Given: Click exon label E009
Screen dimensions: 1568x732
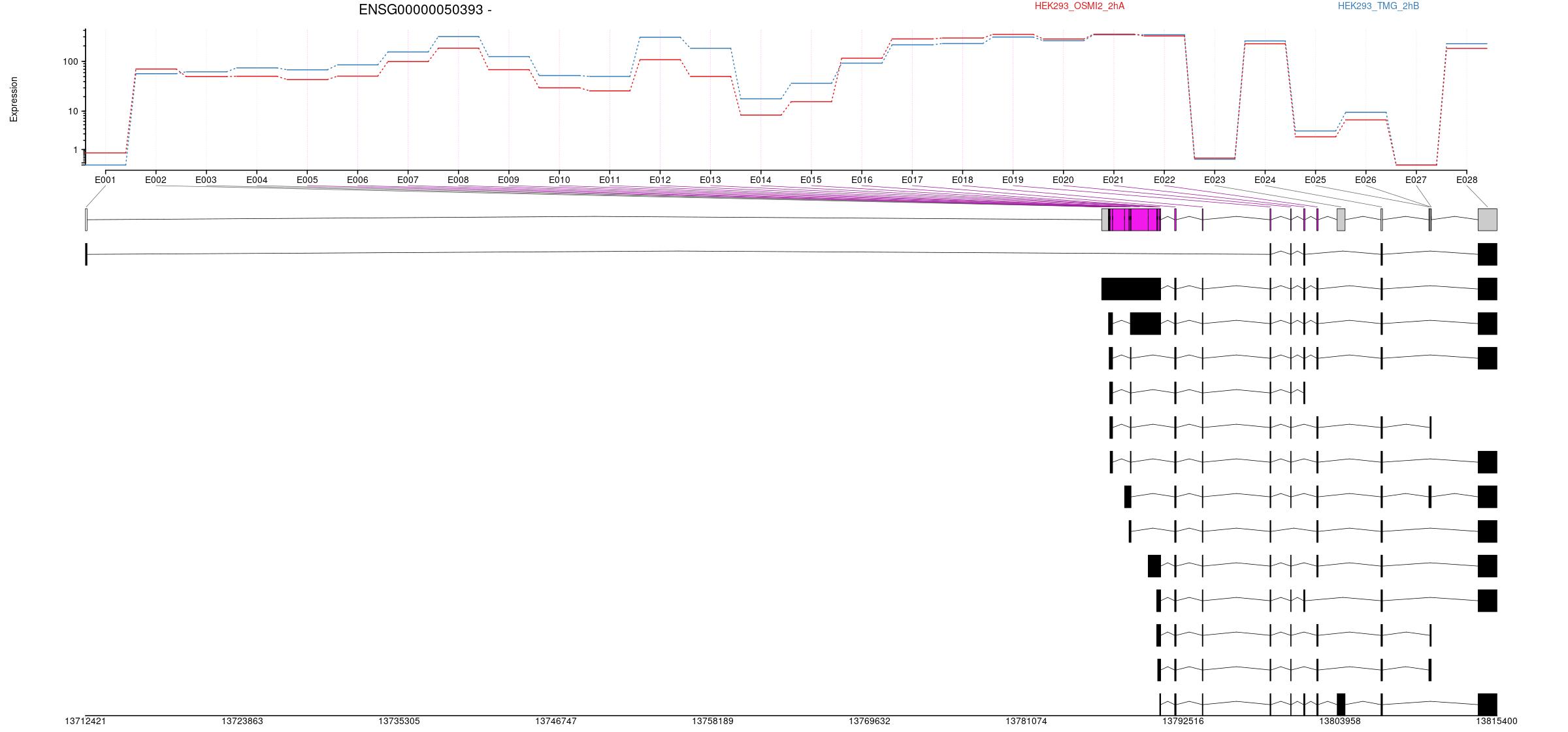Looking at the screenshot, I should [x=508, y=180].
